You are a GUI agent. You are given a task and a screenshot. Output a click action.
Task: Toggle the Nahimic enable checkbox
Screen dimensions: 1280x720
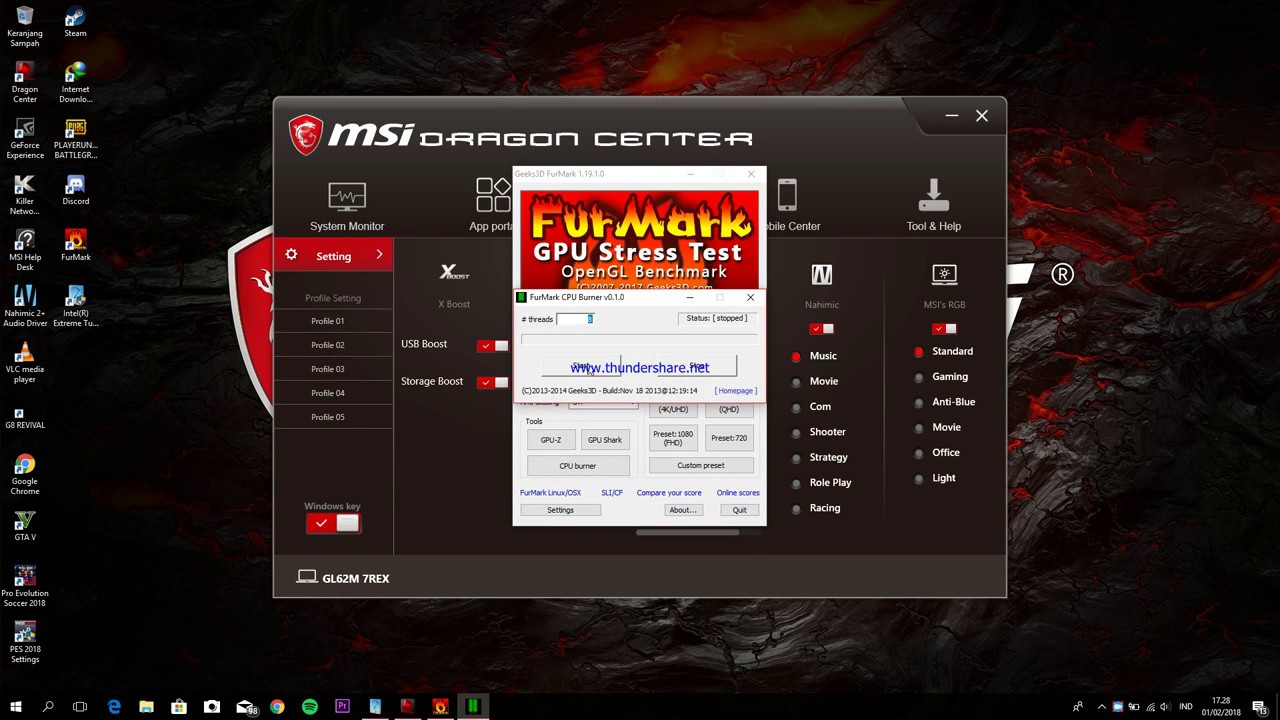coord(821,329)
